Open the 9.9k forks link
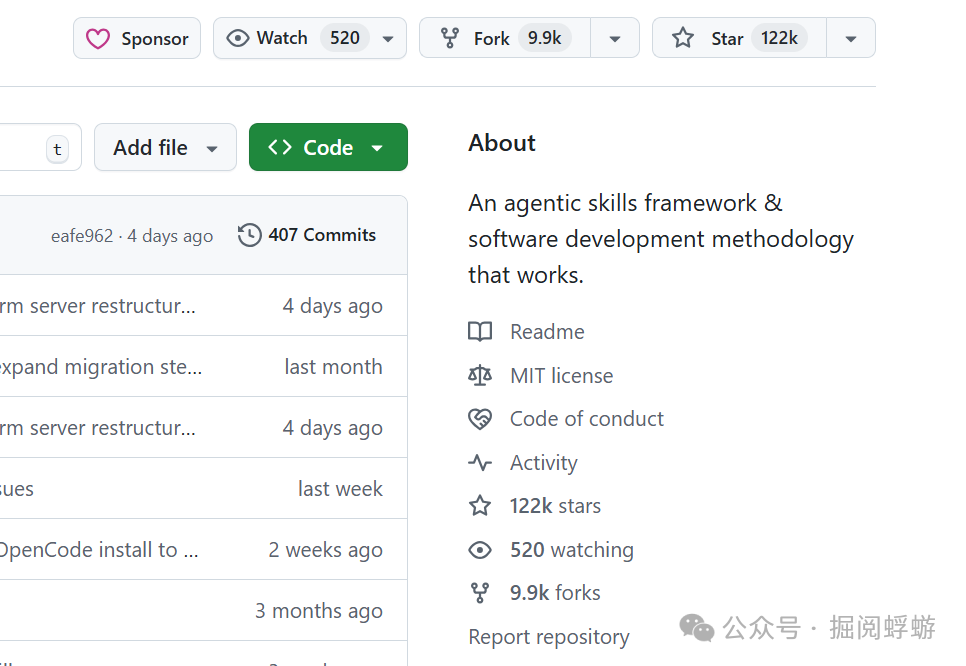The width and height of the screenshot is (966, 666). coord(555,593)
